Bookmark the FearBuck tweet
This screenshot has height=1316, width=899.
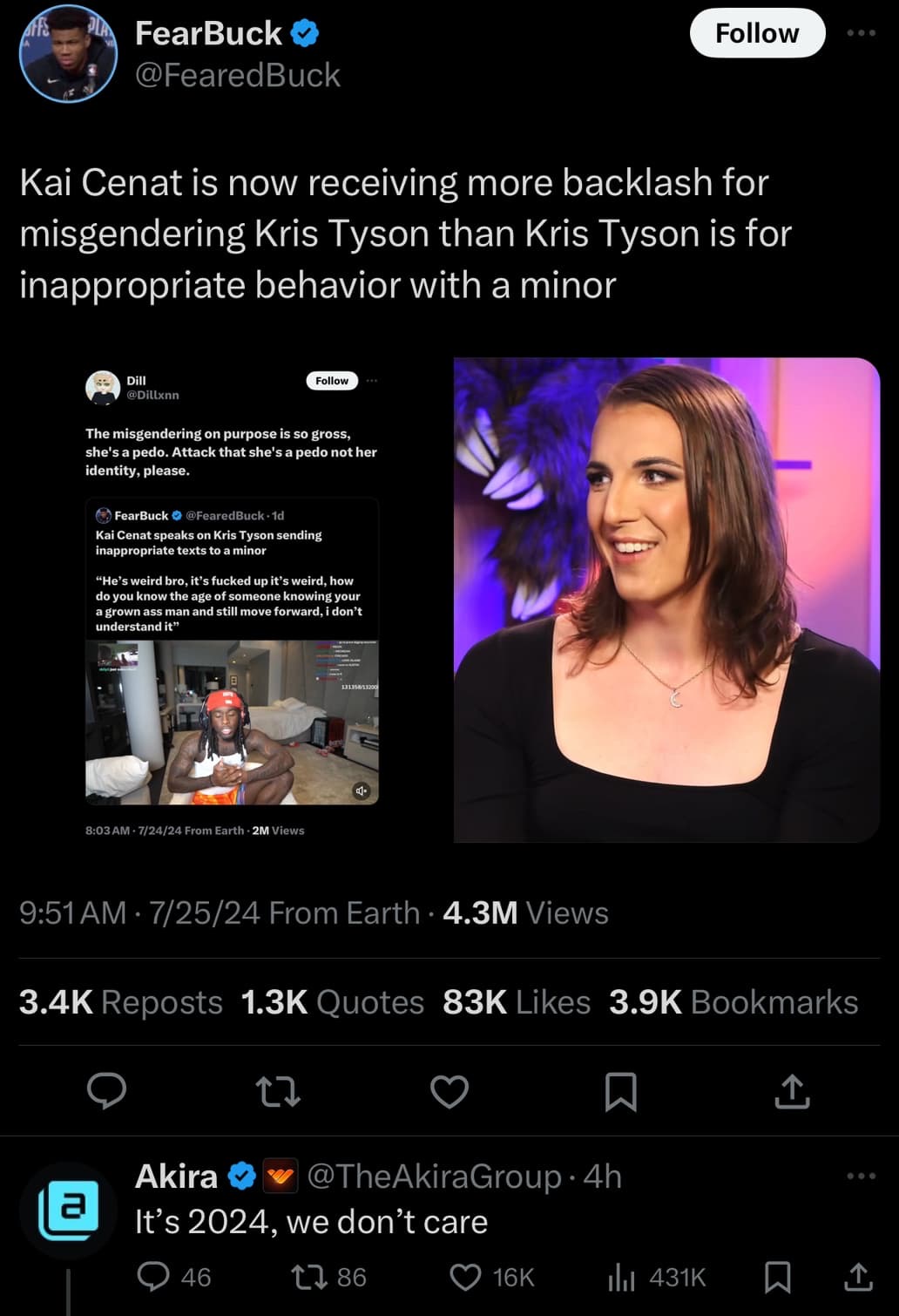coord(621,1091)
